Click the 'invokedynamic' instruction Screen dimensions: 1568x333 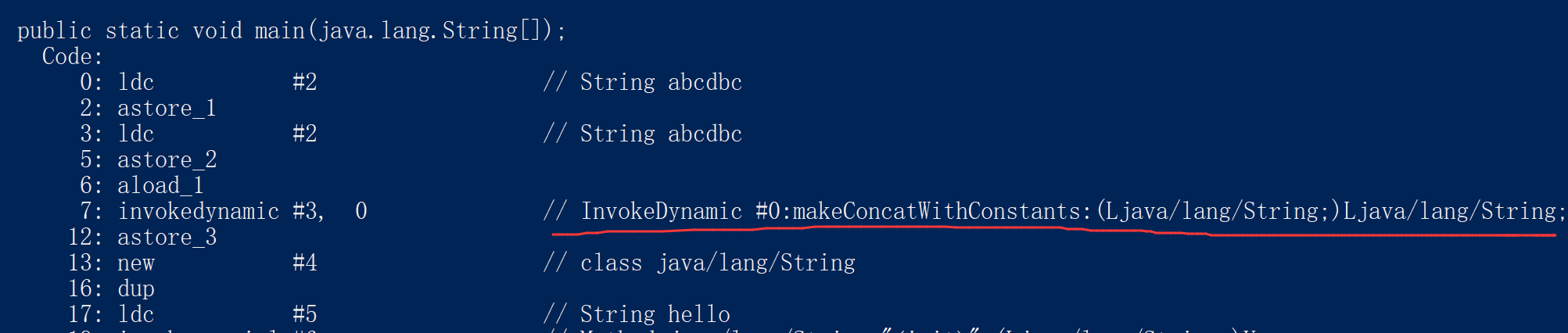pyautogui.click(x=198, y=211)
